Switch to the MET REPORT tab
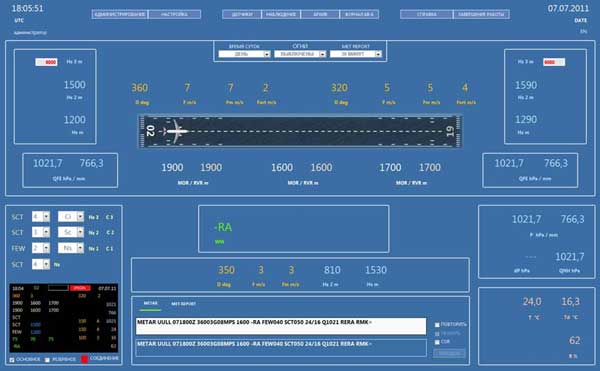This screenshot has height=371, width=600. (184, 304)
